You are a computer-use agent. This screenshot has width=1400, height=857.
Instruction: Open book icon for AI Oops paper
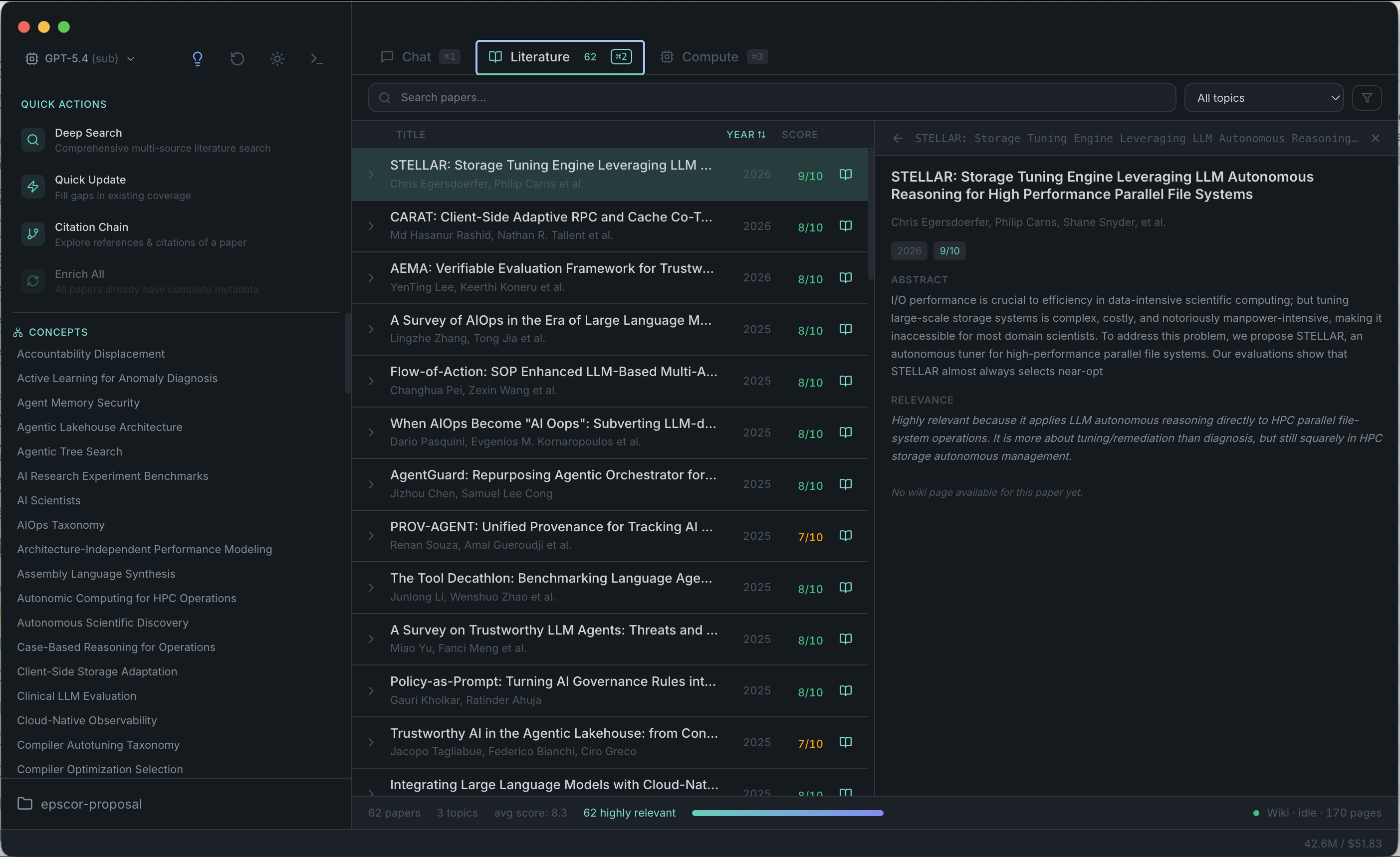coord(846,433)
